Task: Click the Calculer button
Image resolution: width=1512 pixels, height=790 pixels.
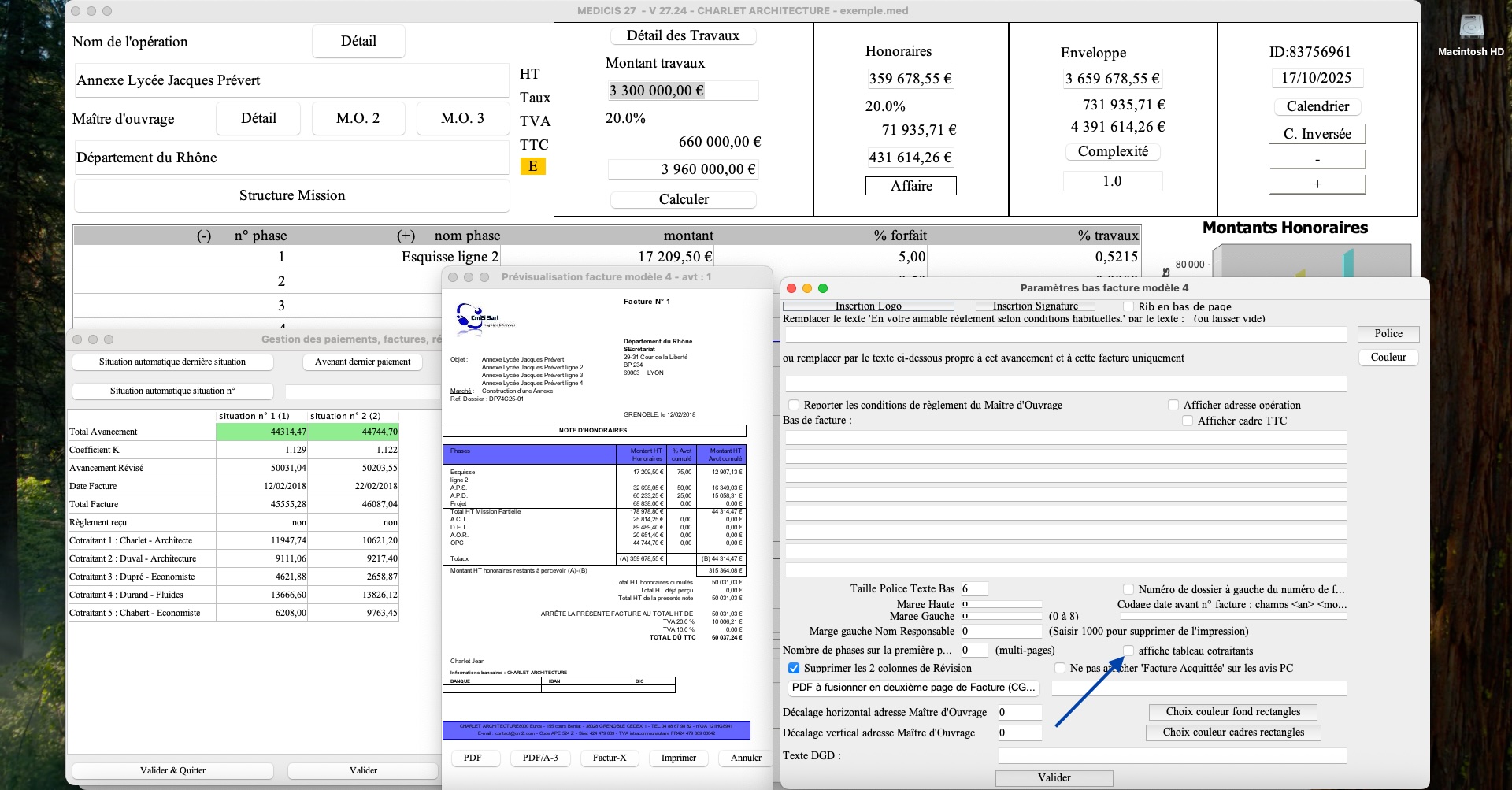Action: pos(684,199)
